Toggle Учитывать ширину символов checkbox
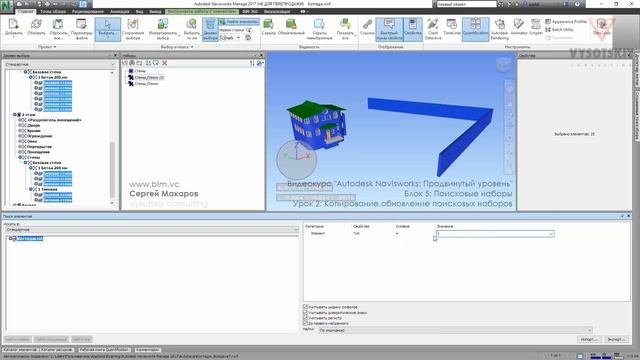The image size is (640, 360). 305,307
